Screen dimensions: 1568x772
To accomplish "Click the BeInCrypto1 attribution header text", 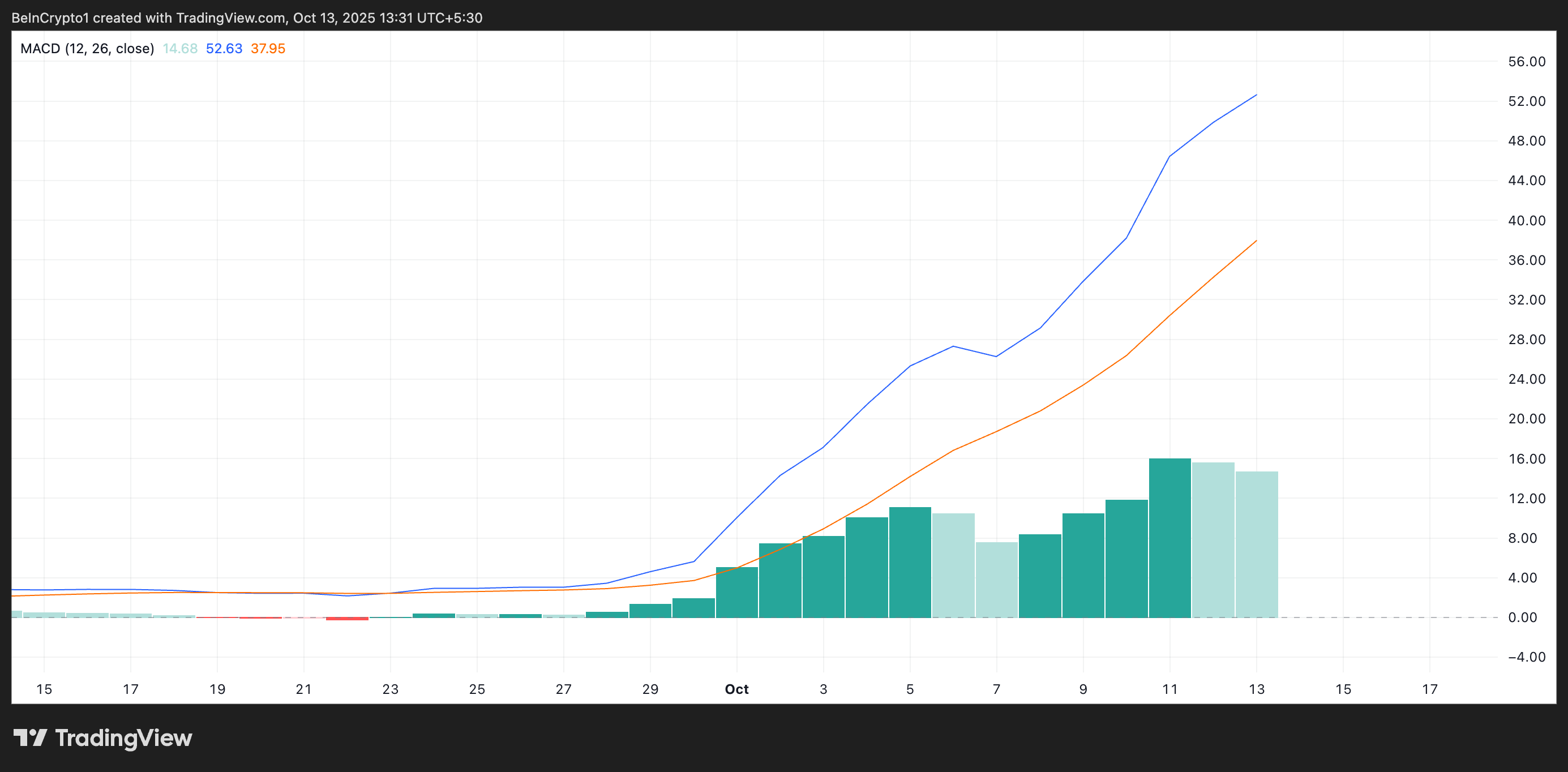I will tap(247, 18).
